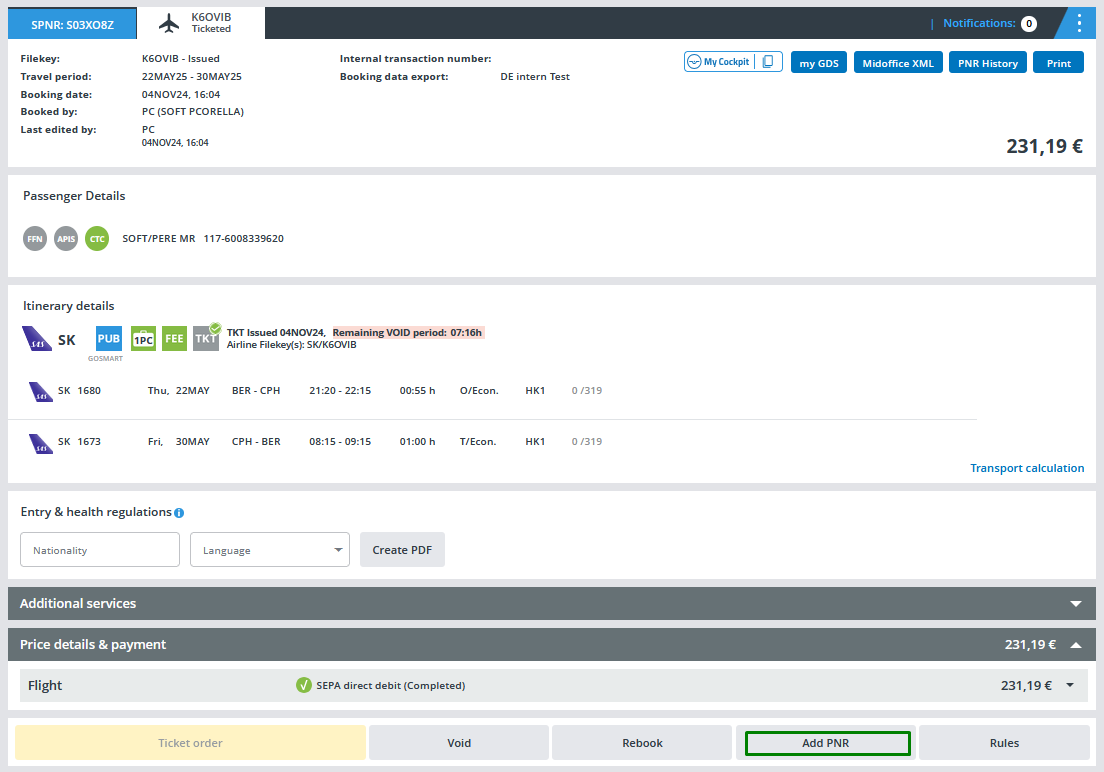Screen dimensions: 1104x772
Task: Click the Void button
Action: (x=459, y=743)
